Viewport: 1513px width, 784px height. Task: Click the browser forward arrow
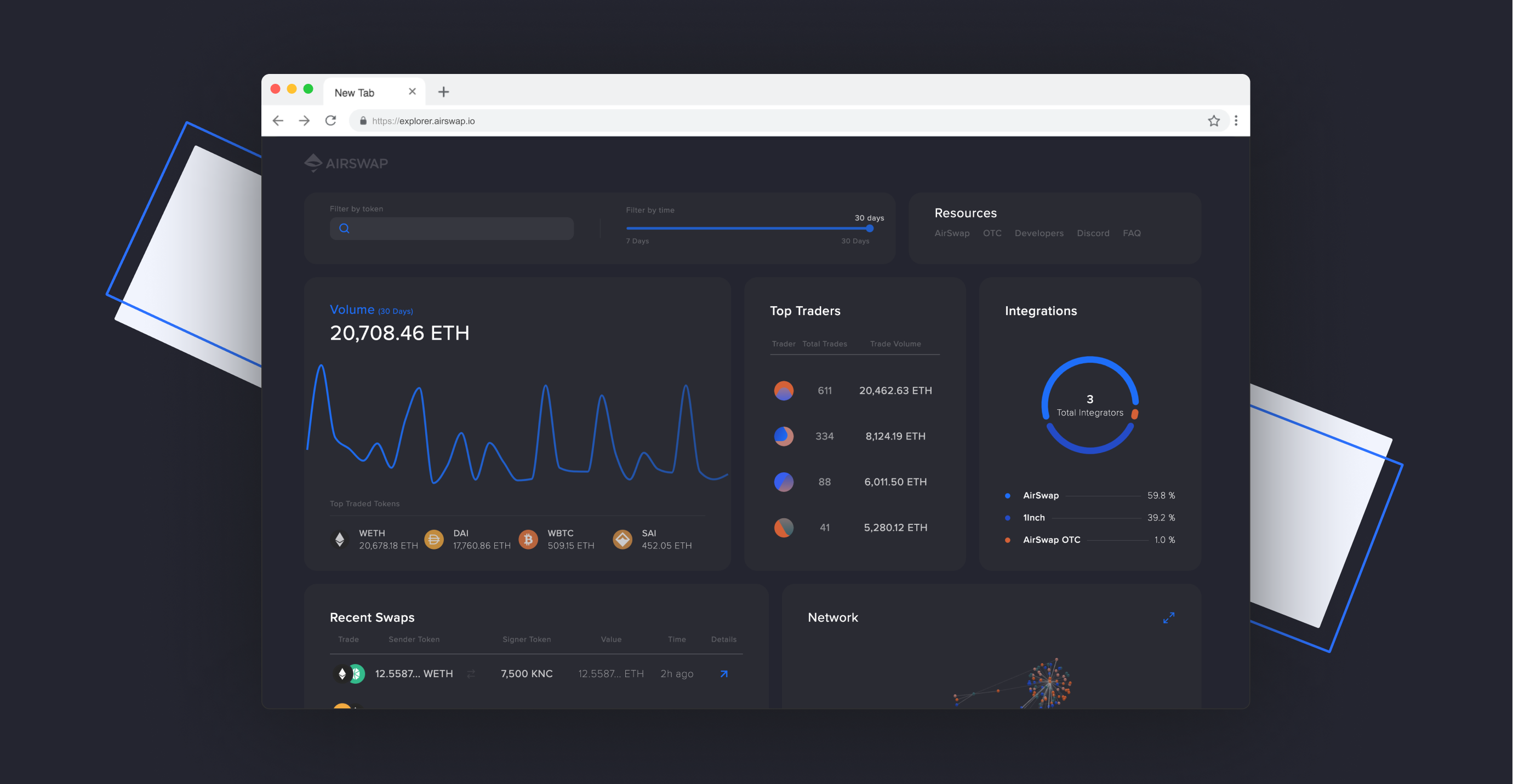tap(304, 121)
